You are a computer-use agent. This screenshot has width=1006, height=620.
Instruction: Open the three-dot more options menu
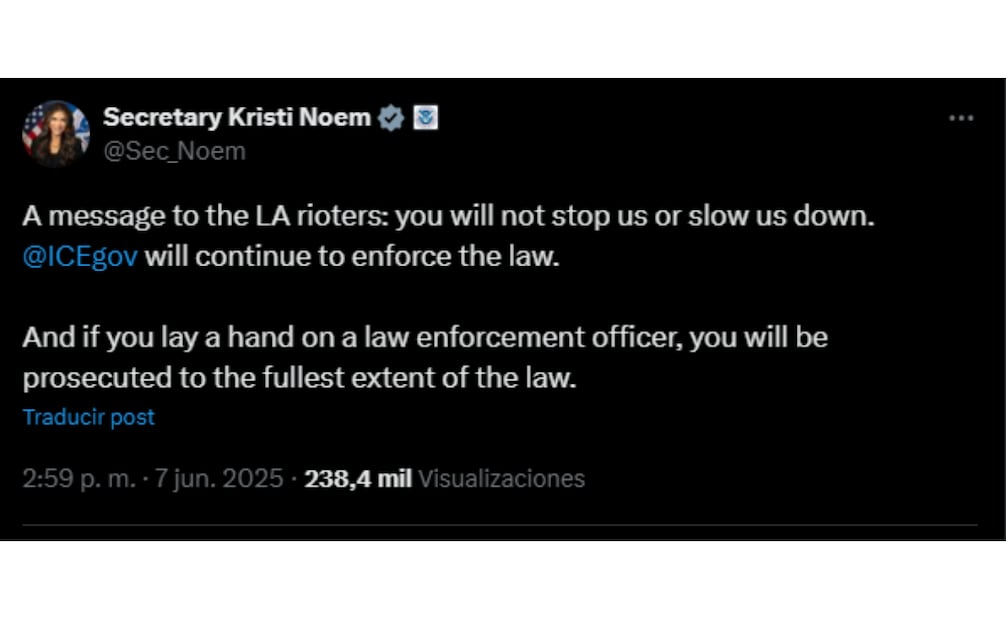(960, 118)
